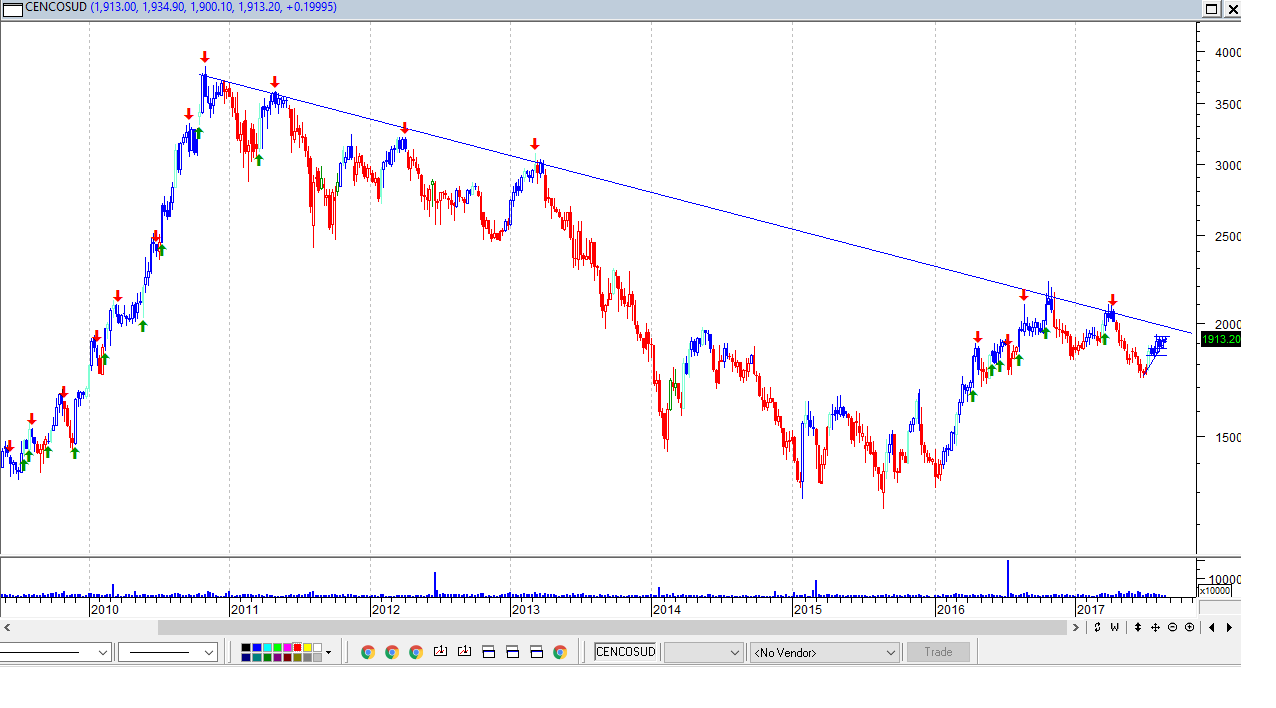The height and width of the screenshot is (708, 1276).
Task: Expand the color palette dropdown arrow
Action: (x=328, y=653)
